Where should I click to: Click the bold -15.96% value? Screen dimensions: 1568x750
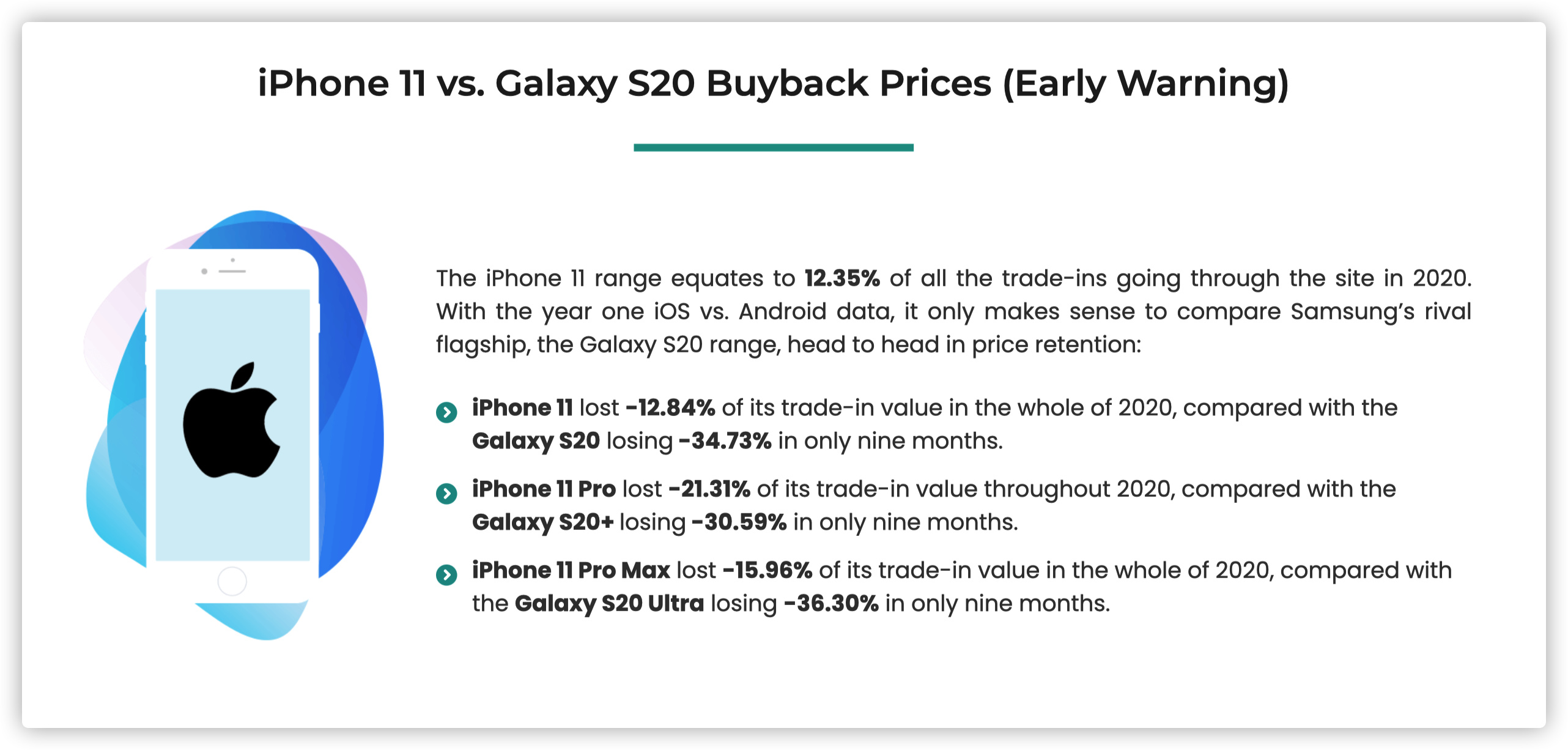[x=767, y=571]
